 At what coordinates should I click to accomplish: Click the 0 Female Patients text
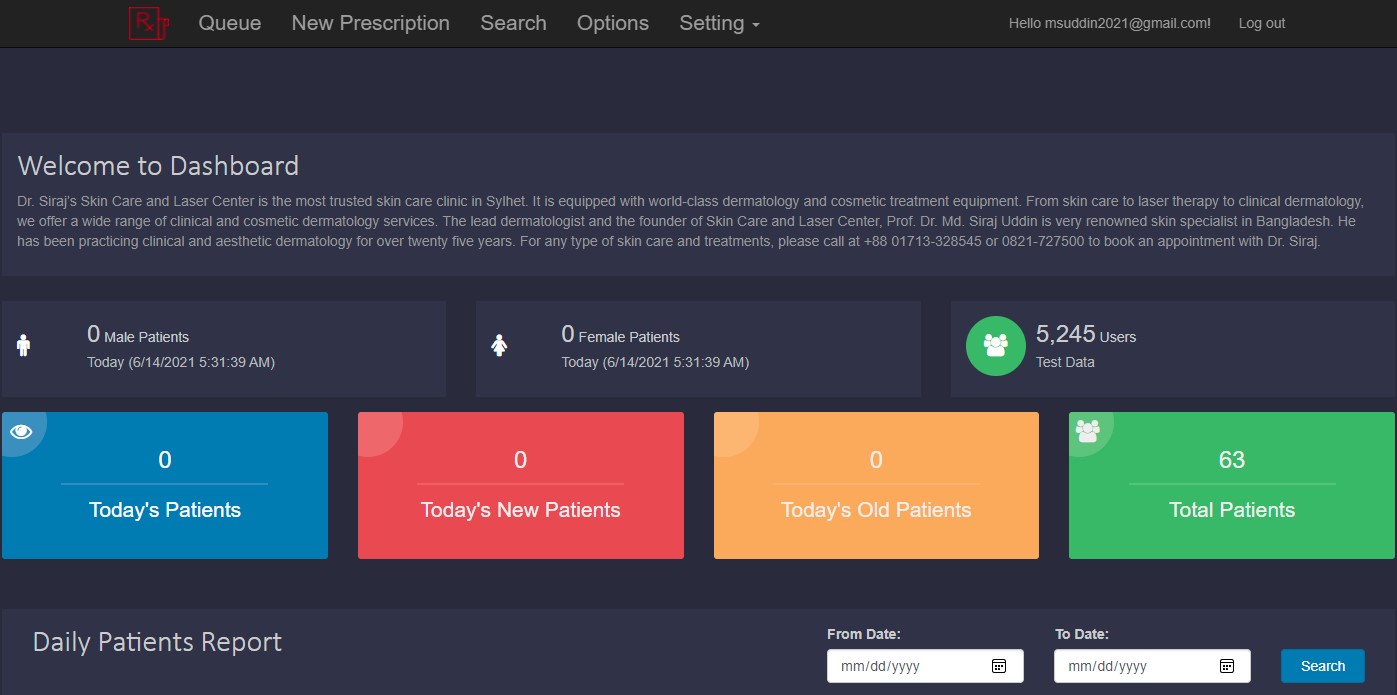[x=620, y=335]
